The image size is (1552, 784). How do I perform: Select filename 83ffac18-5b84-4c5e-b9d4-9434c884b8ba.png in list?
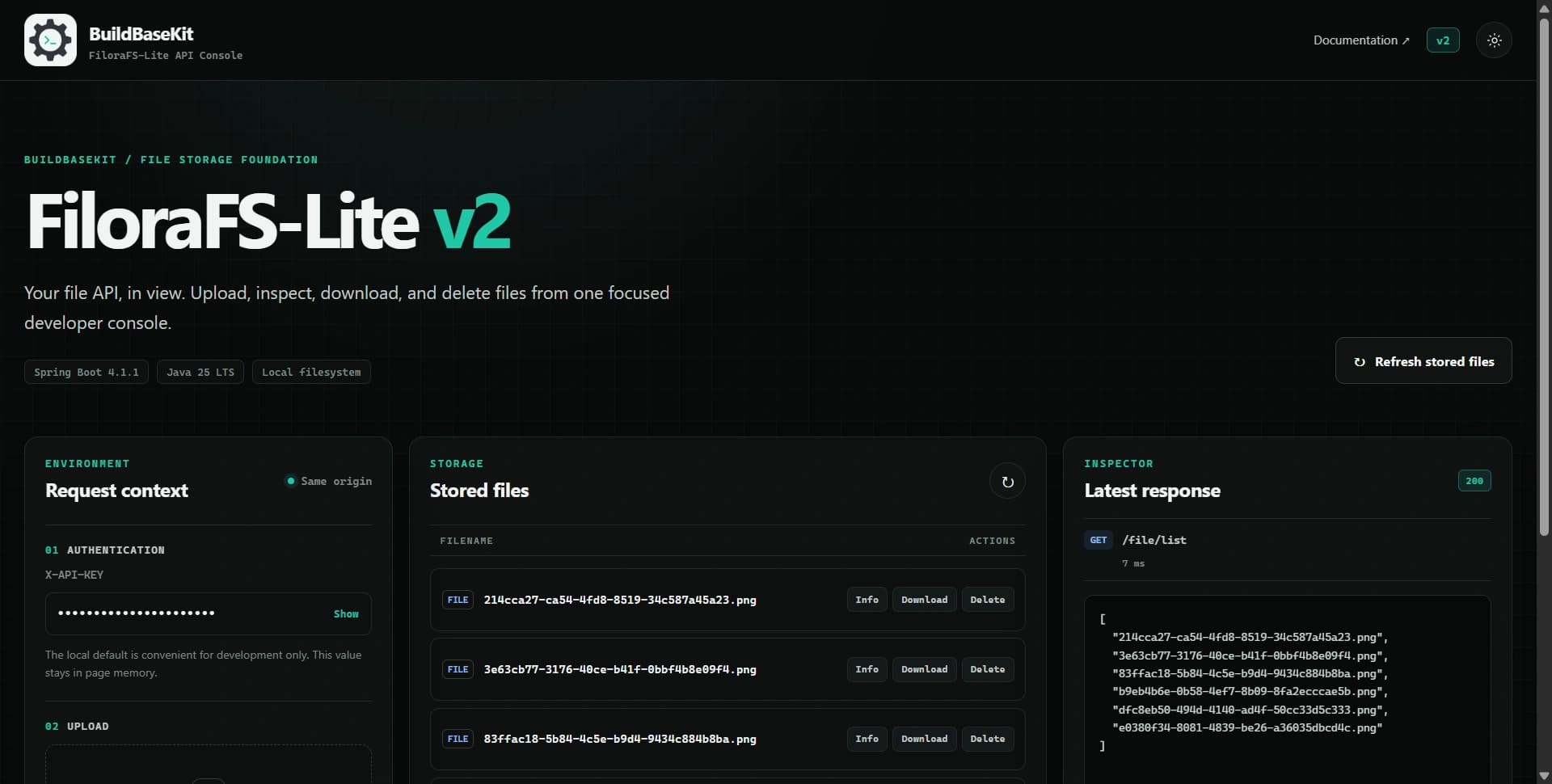point(620,739)
